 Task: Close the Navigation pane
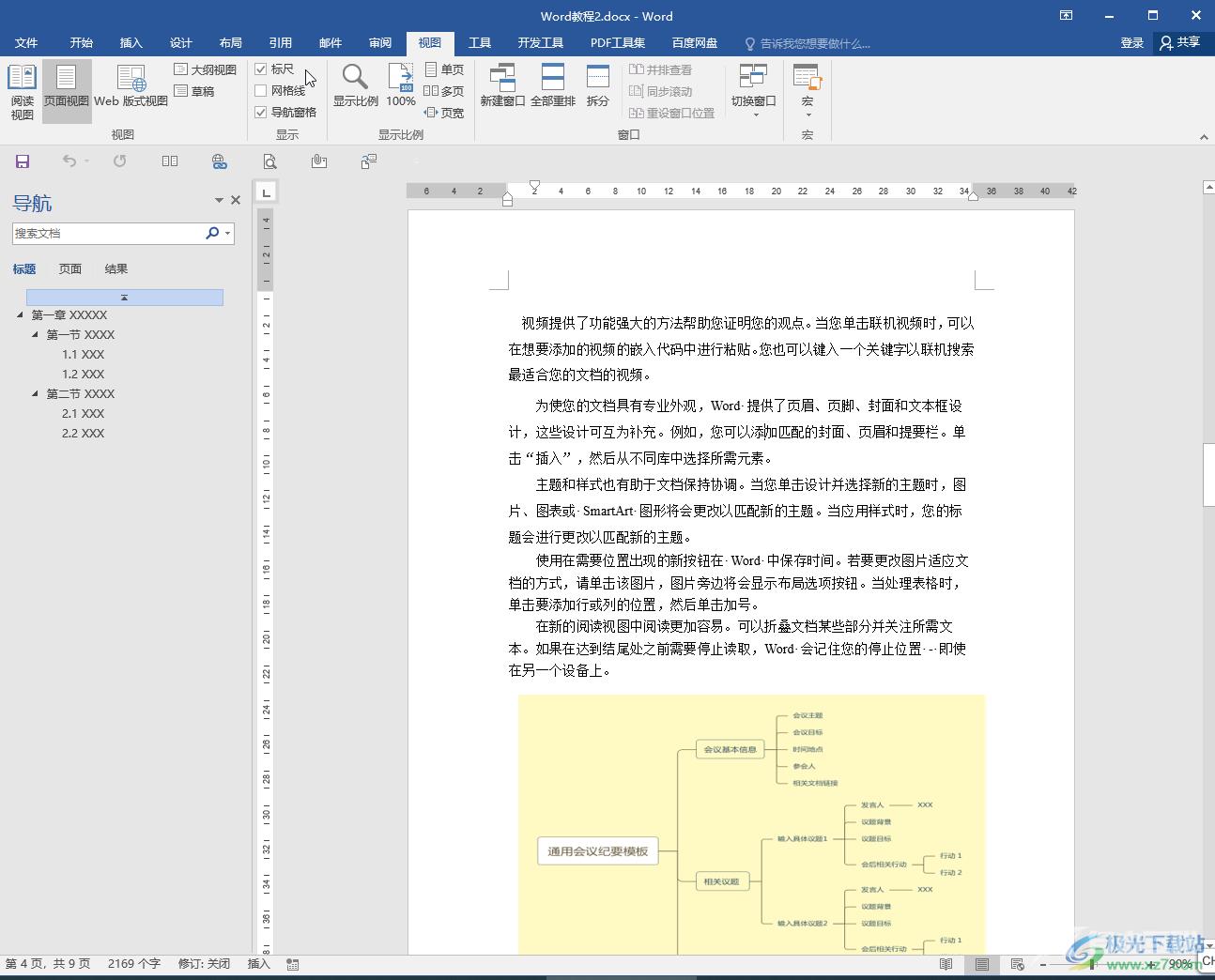pos(236,201)
